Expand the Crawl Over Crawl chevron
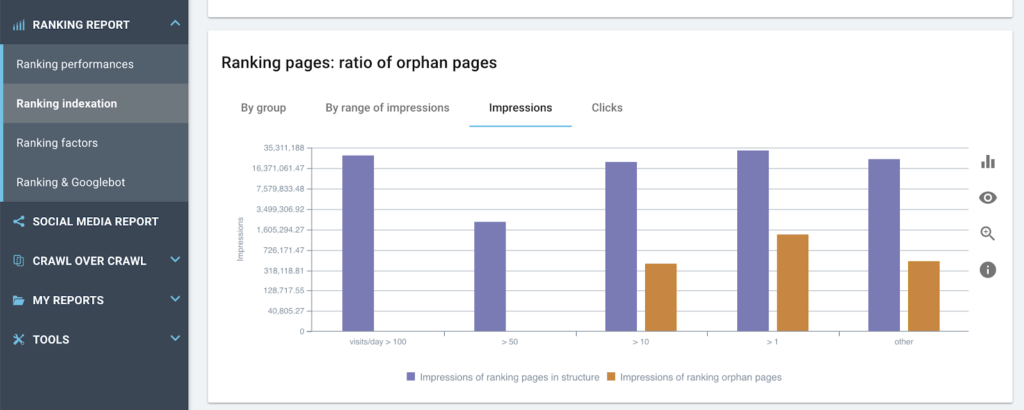The width and height of the screenshot is (1024, 410). [x=175, y=261]
